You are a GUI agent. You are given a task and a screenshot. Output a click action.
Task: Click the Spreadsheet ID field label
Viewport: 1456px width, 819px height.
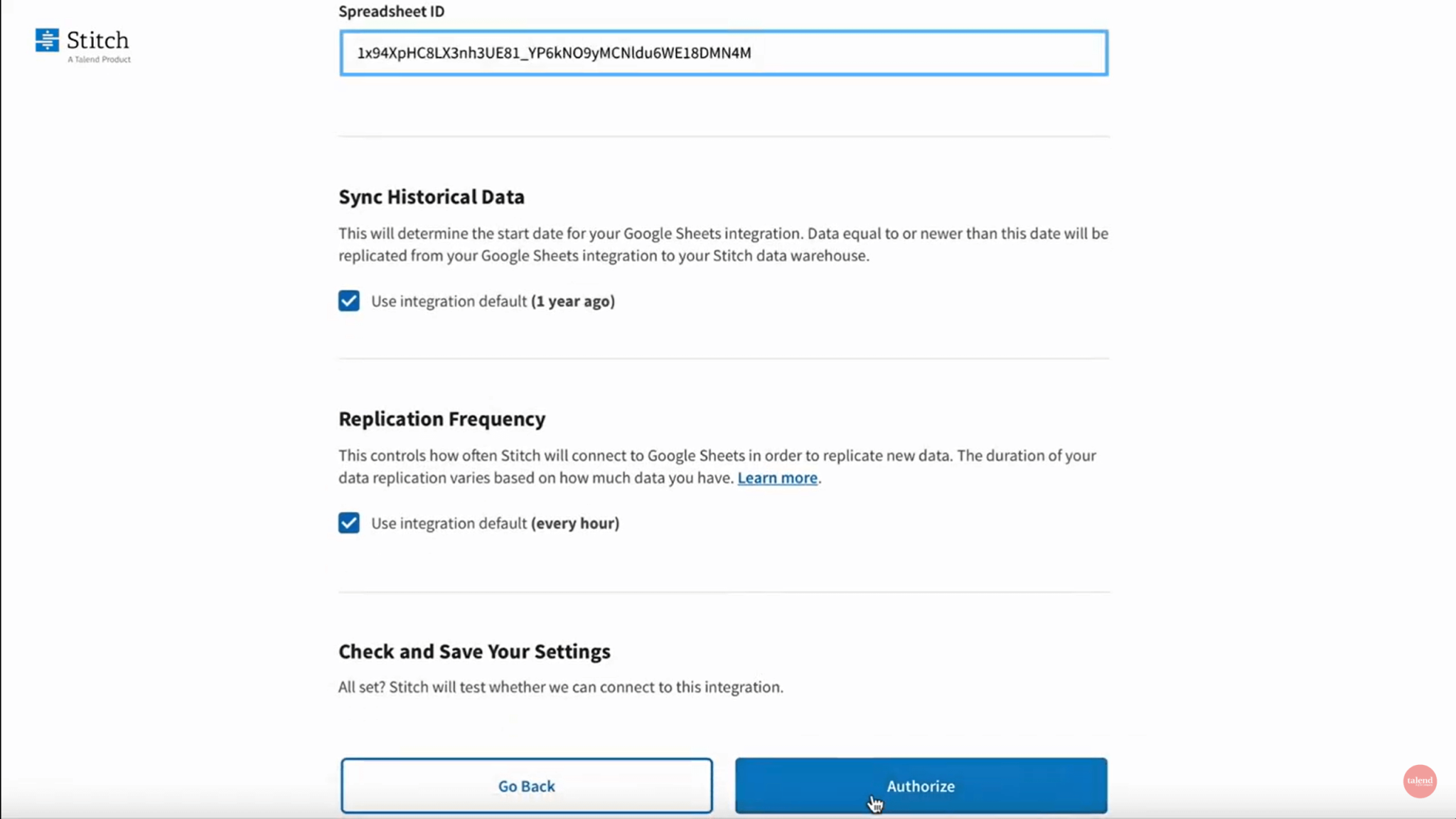(x=391, y=11)
